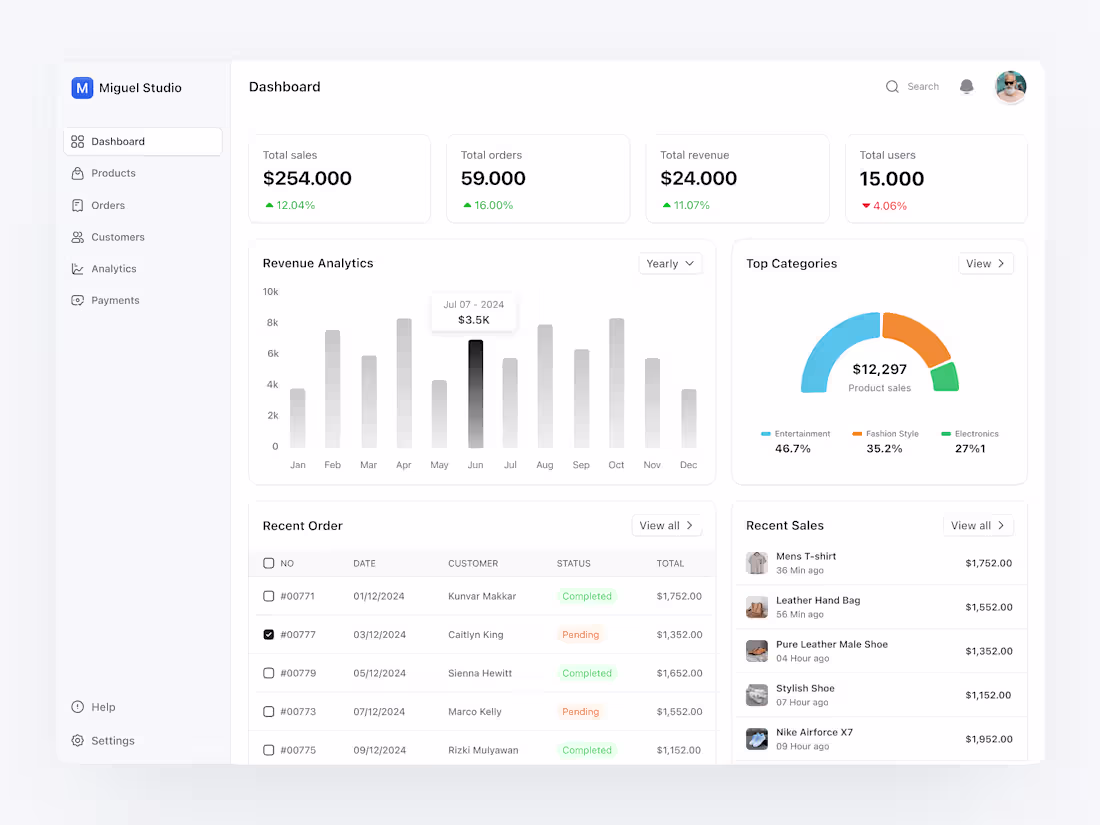Open search using the magnifier icon
This screenshot has width=1100, height=825.
(x=891, y=87)
